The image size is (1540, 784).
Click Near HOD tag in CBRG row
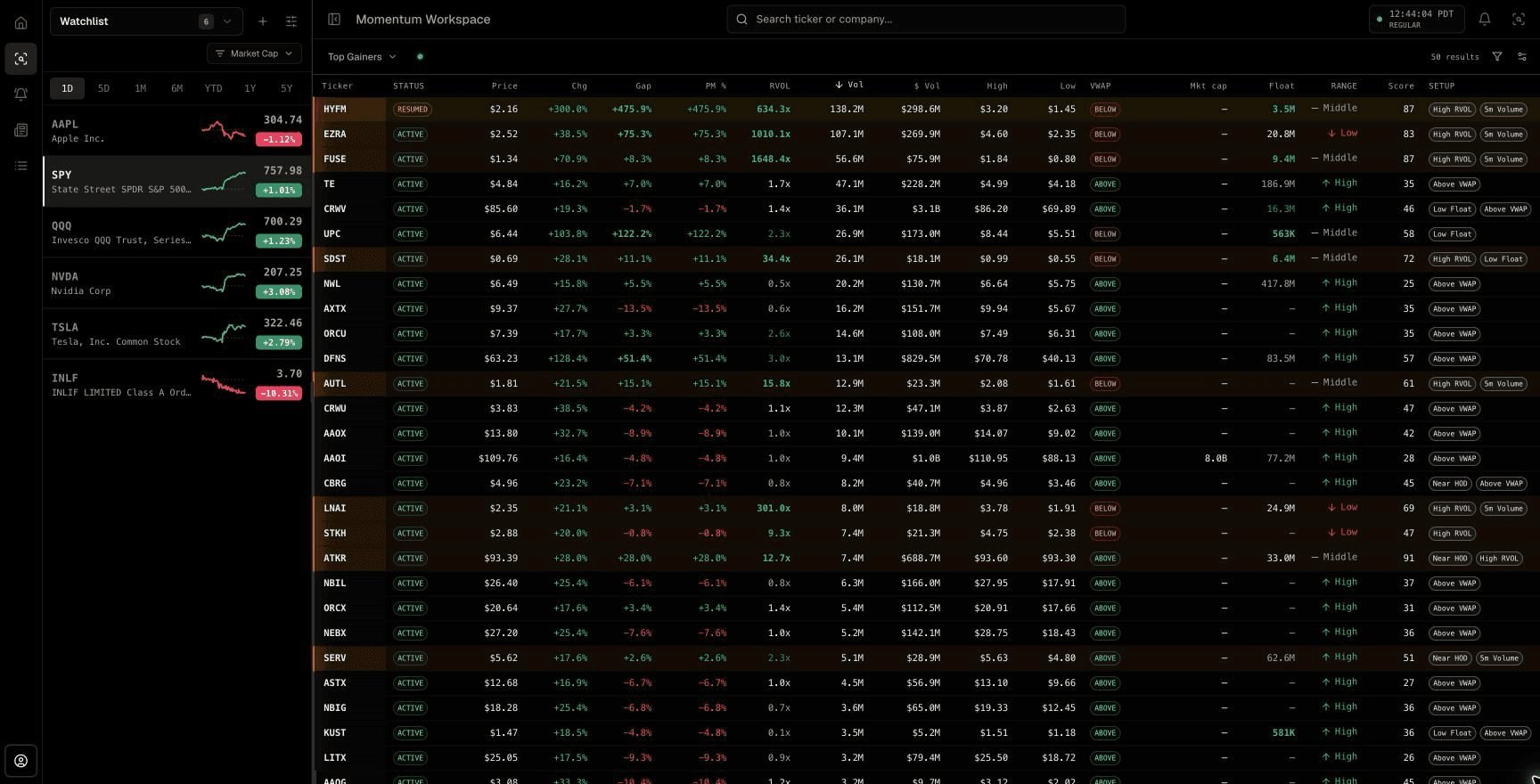coord(1450,484)
